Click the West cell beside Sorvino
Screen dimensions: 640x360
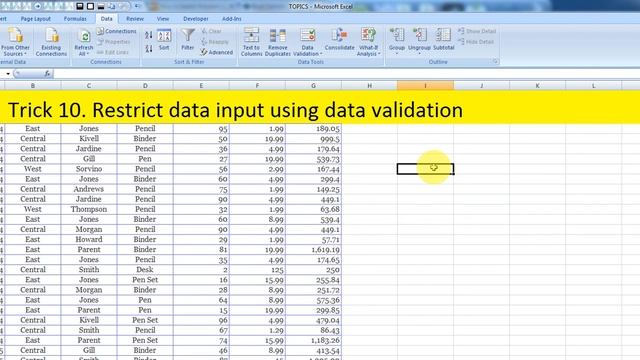[x=33, y=169]
